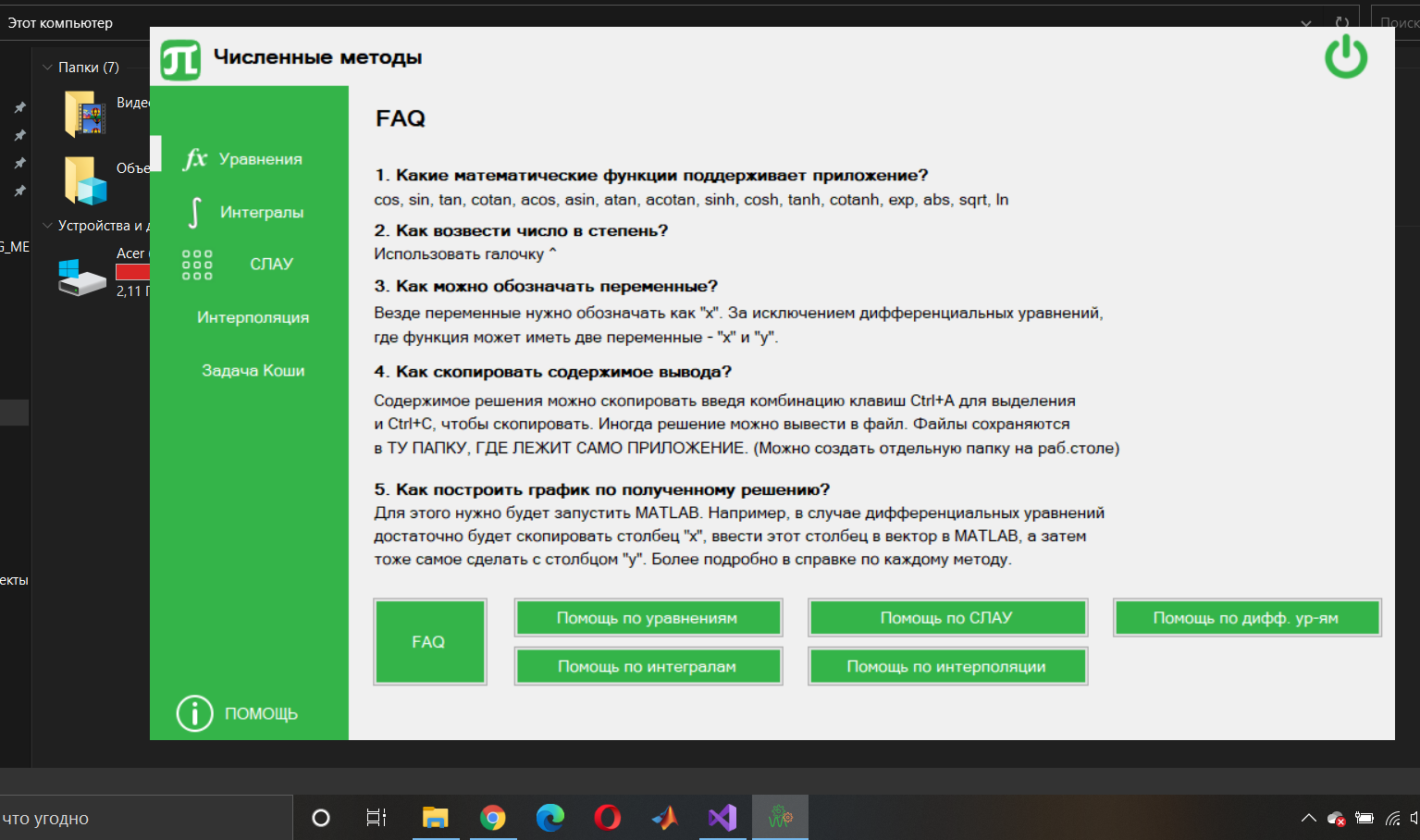Click the Помощь по уравнениям button
Viewport: 1420px width, 840px height.
click(648, 617)
